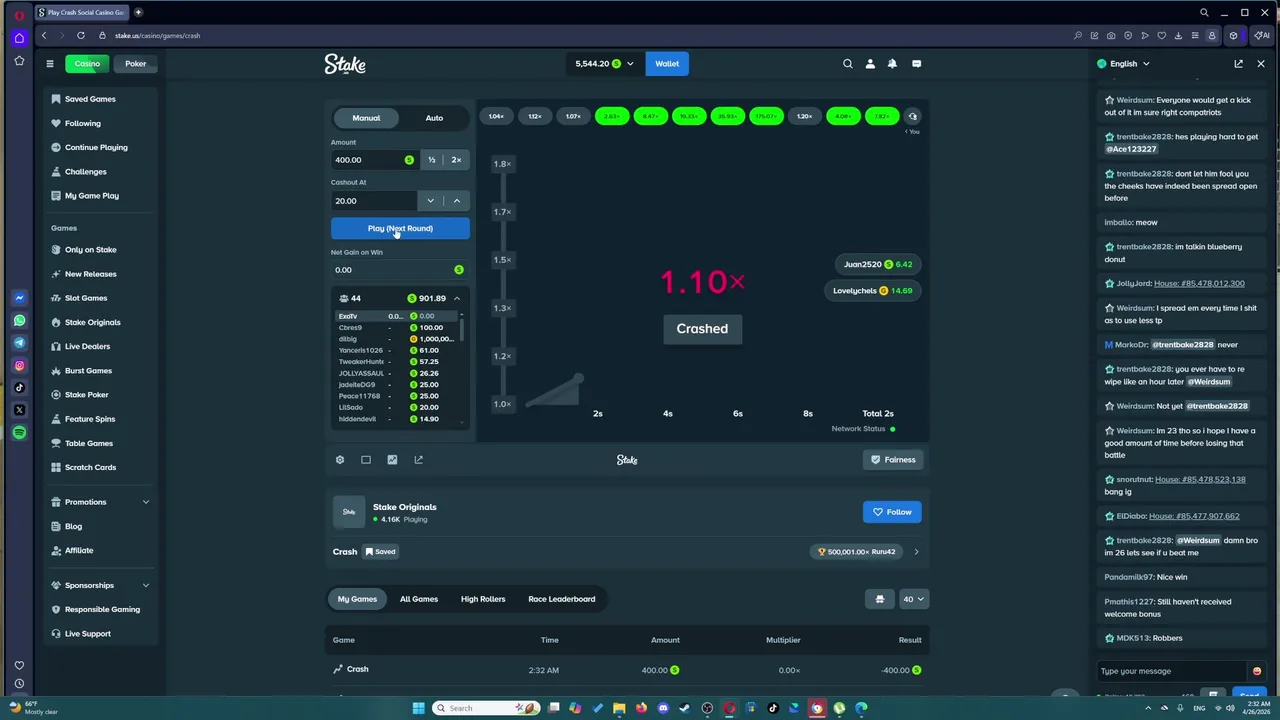Open the notifications bell icon

(892, 64)
